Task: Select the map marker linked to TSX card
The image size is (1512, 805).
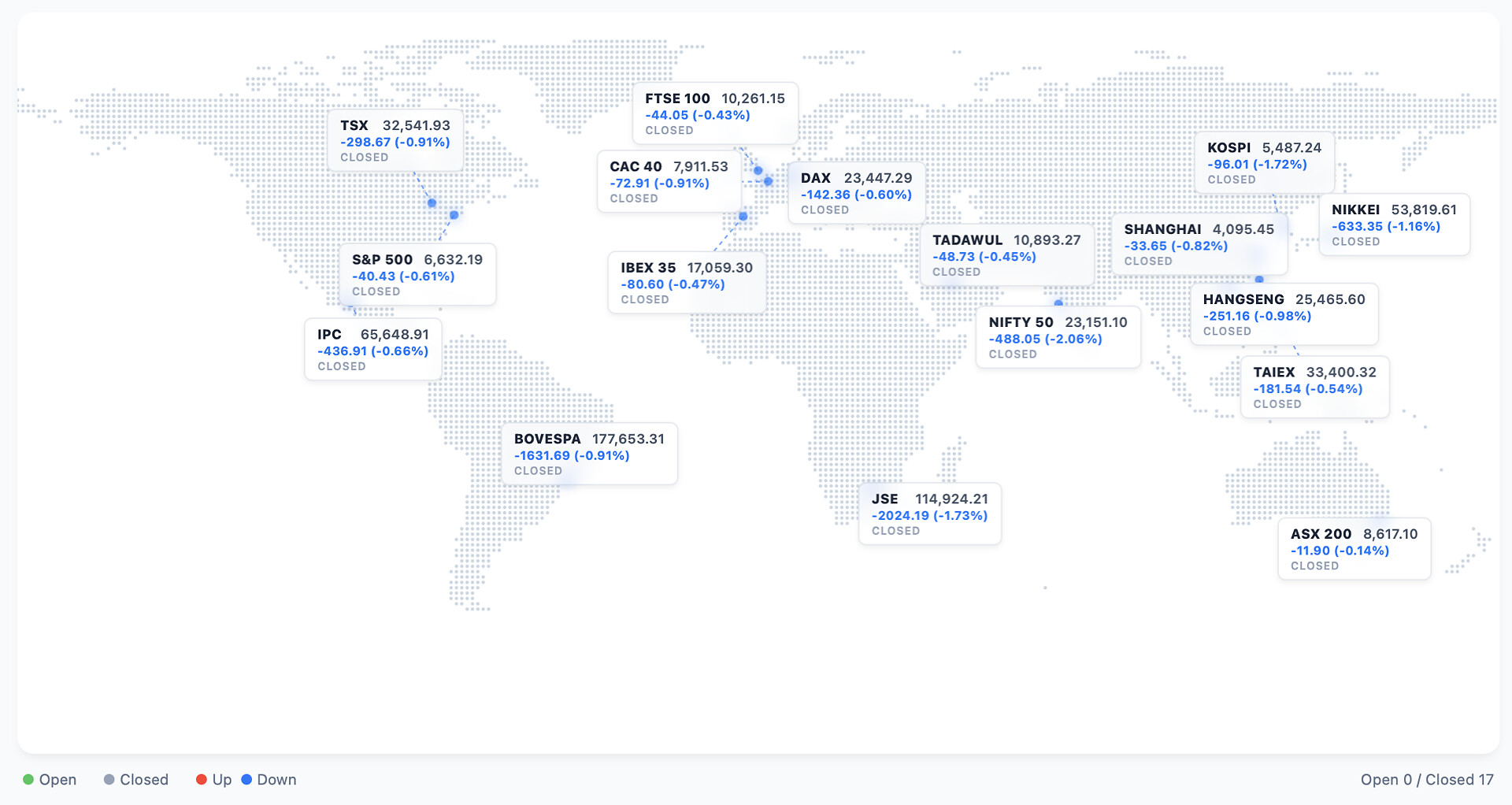Action: pos(432,203)
